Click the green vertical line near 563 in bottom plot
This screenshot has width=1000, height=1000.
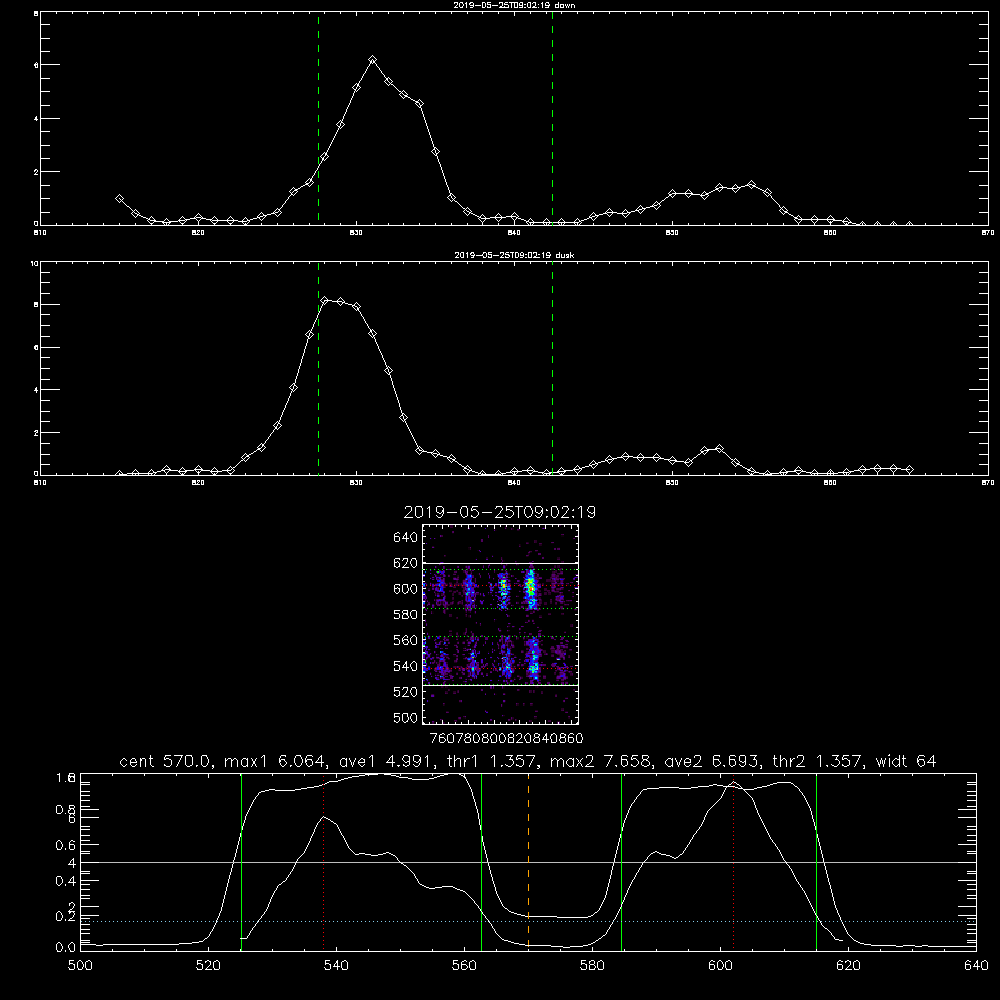tap(482, 862)
